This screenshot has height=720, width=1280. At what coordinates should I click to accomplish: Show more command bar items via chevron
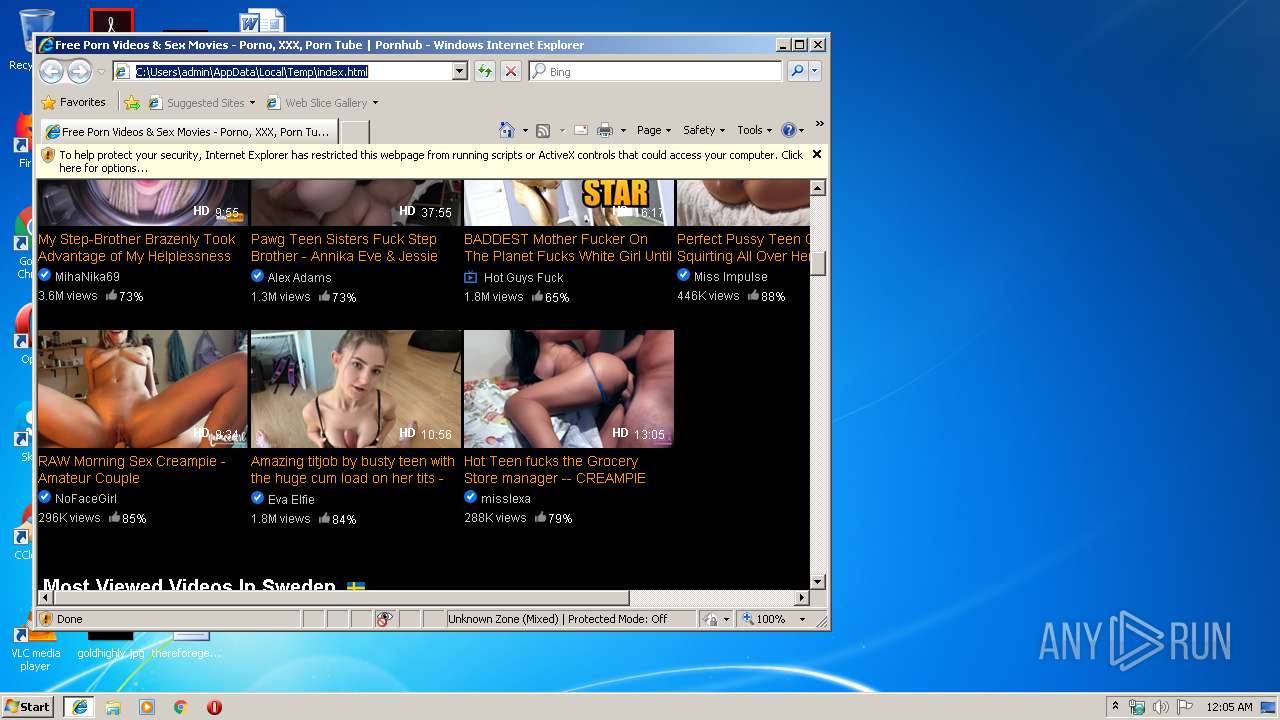click(819, 124)
